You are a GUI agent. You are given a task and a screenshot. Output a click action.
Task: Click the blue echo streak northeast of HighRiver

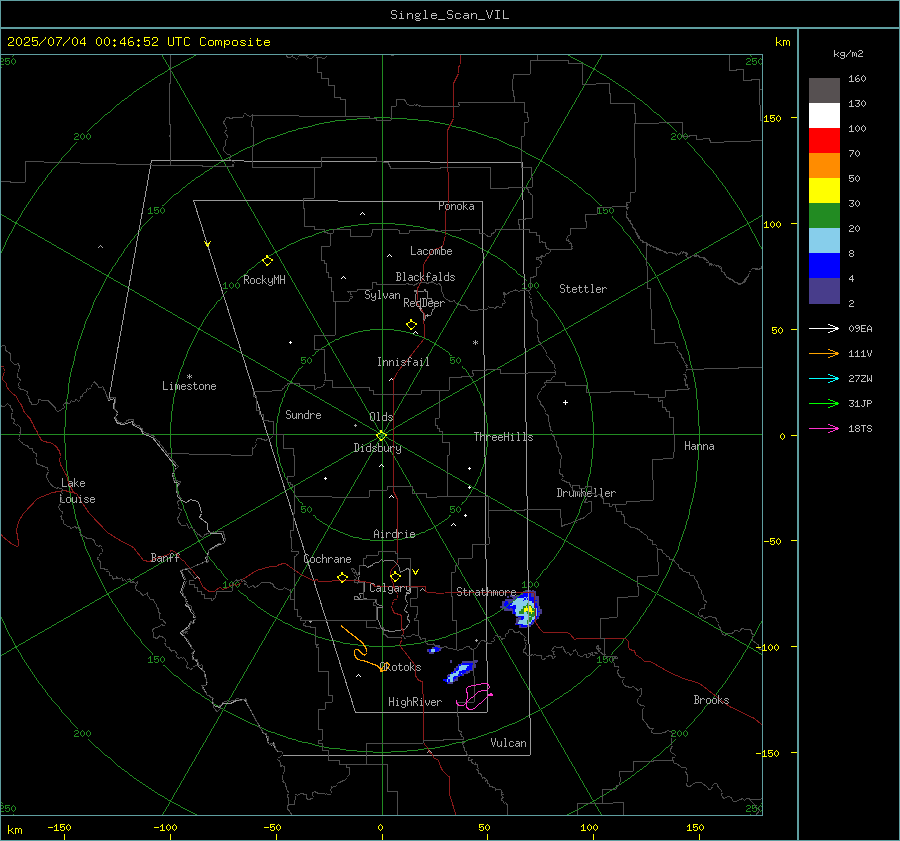point(460,671)
